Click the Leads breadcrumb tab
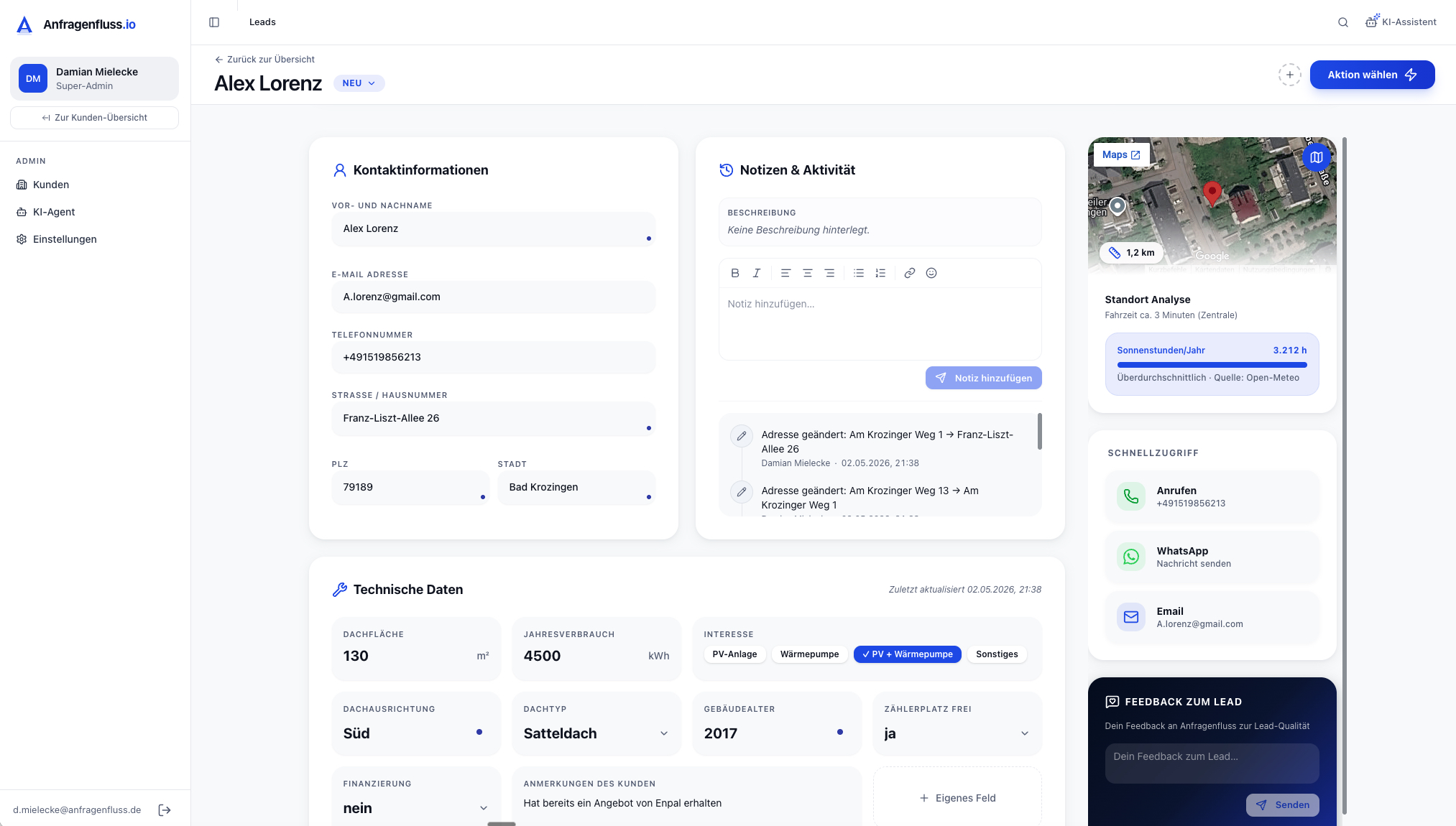 point(262,22)
